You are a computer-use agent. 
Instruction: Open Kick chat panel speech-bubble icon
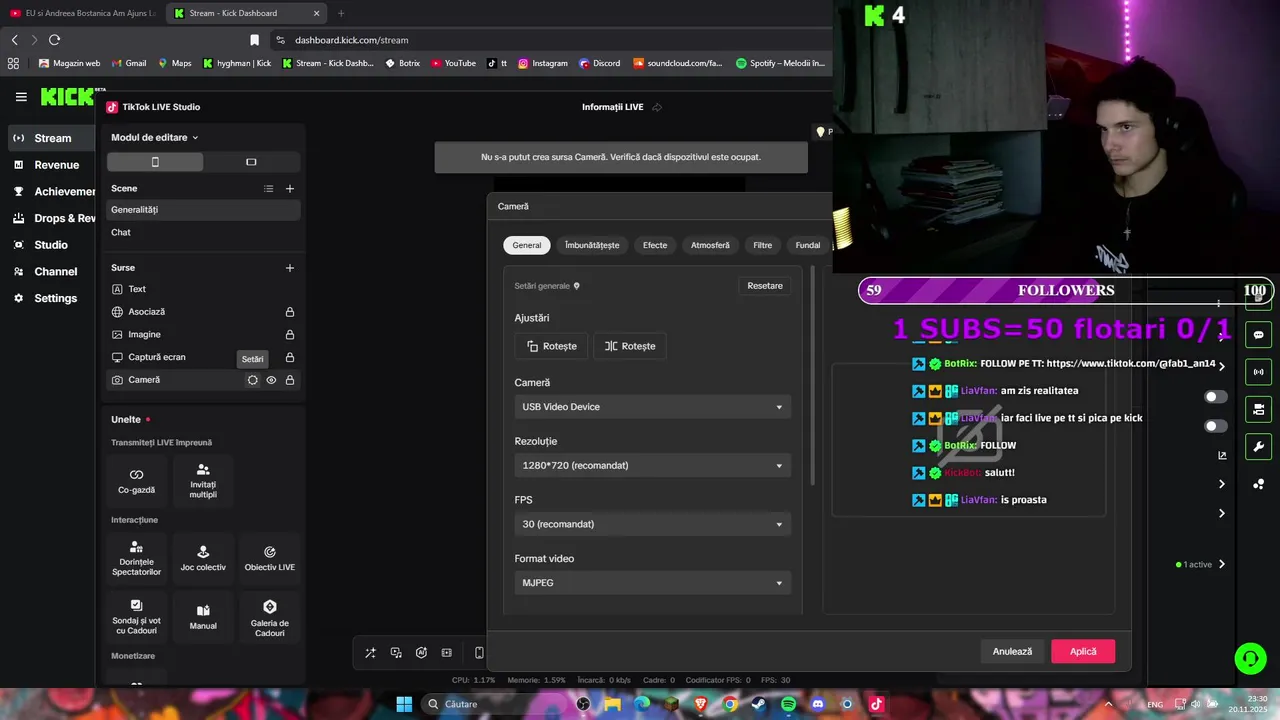click(1258, 335)
